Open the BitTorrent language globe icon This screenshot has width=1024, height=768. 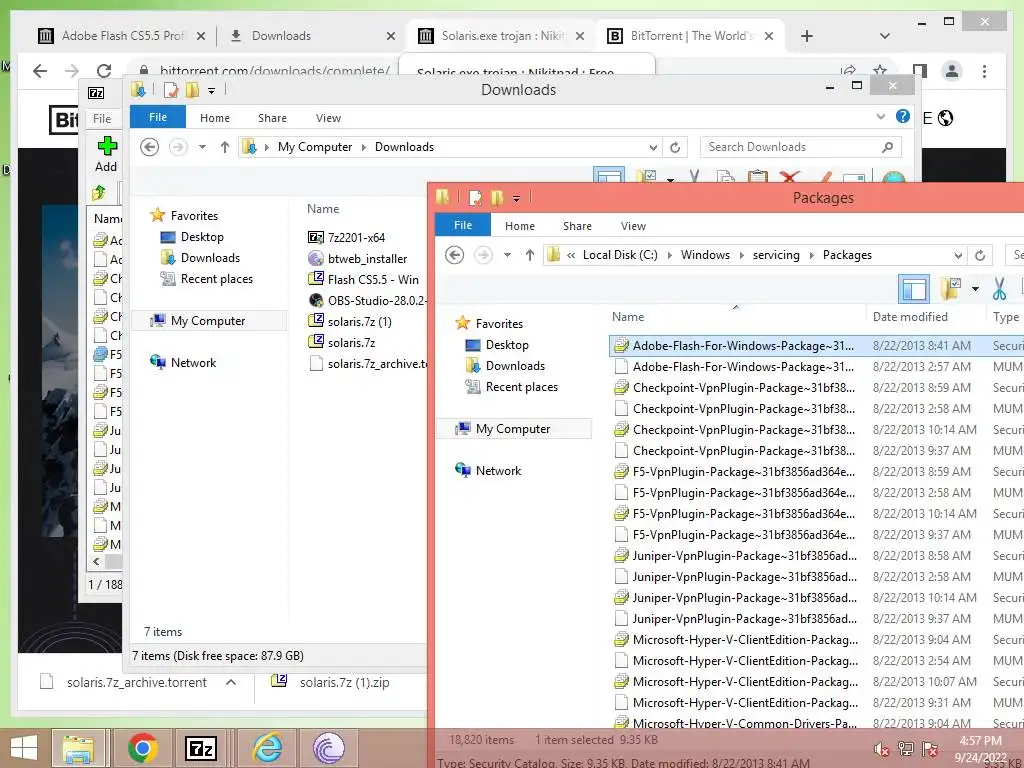pyautogui.click(x=945, y=118)
